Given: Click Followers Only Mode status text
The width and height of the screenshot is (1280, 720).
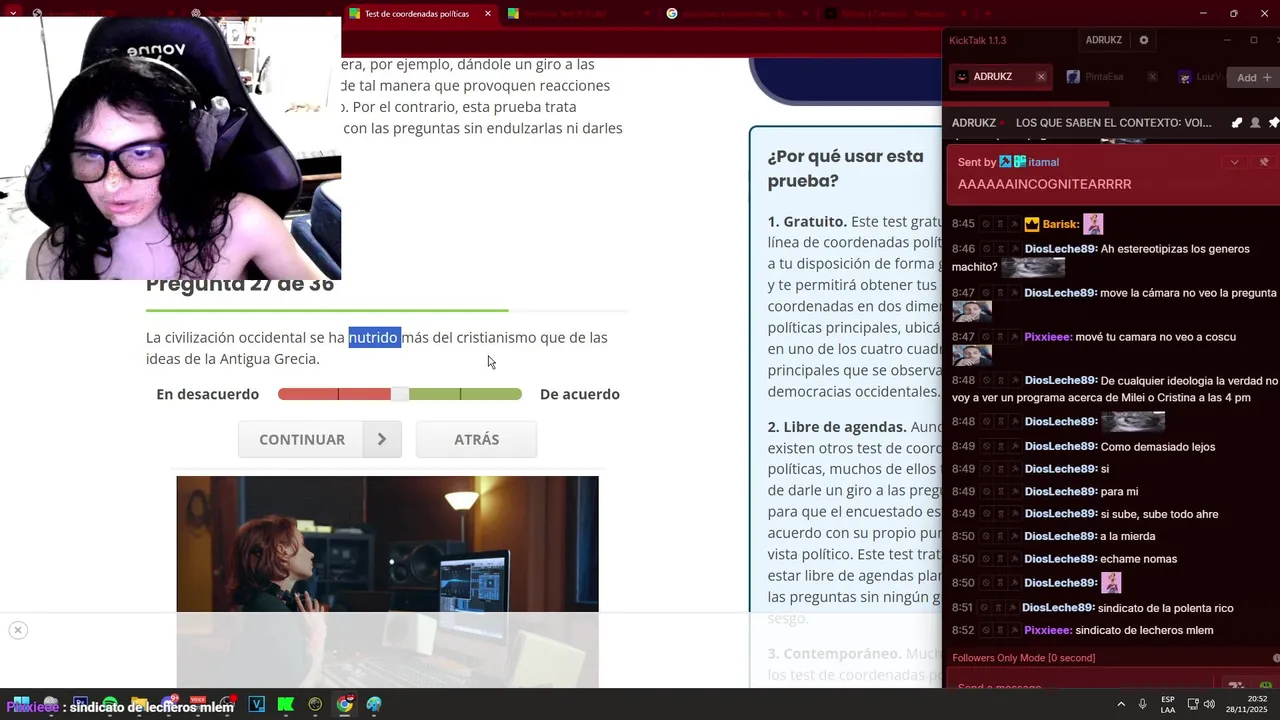Looking at the screenshot, I should [x=1023, y=658].
